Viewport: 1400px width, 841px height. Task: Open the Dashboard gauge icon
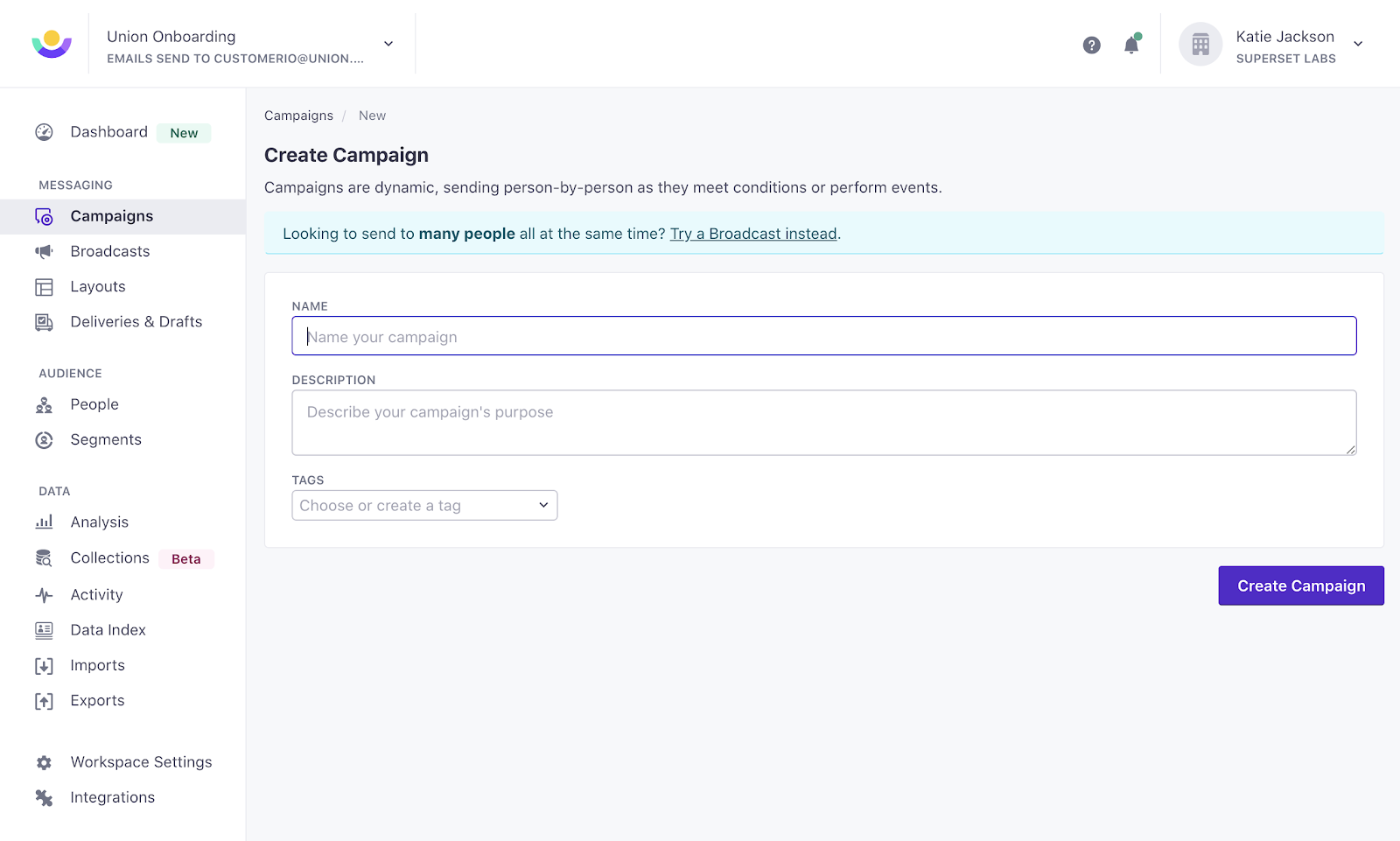coord(44,132)
